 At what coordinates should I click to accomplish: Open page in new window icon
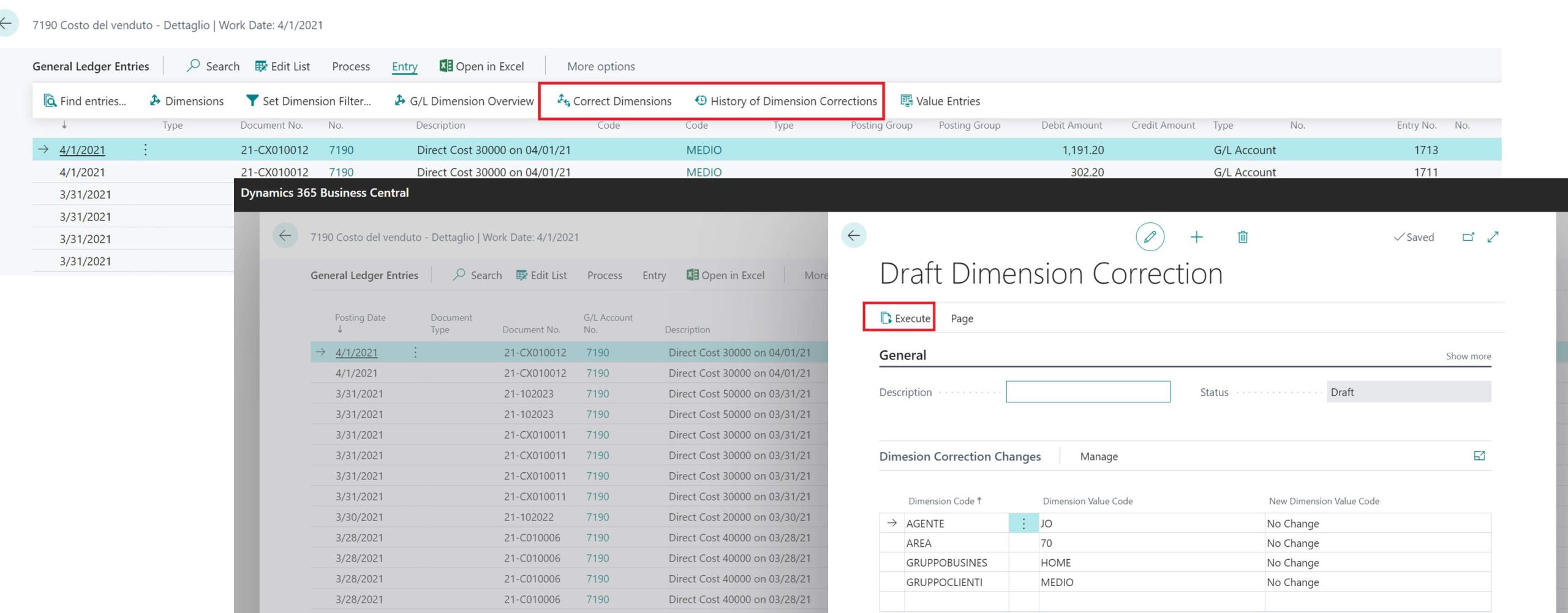(1468, 237)
